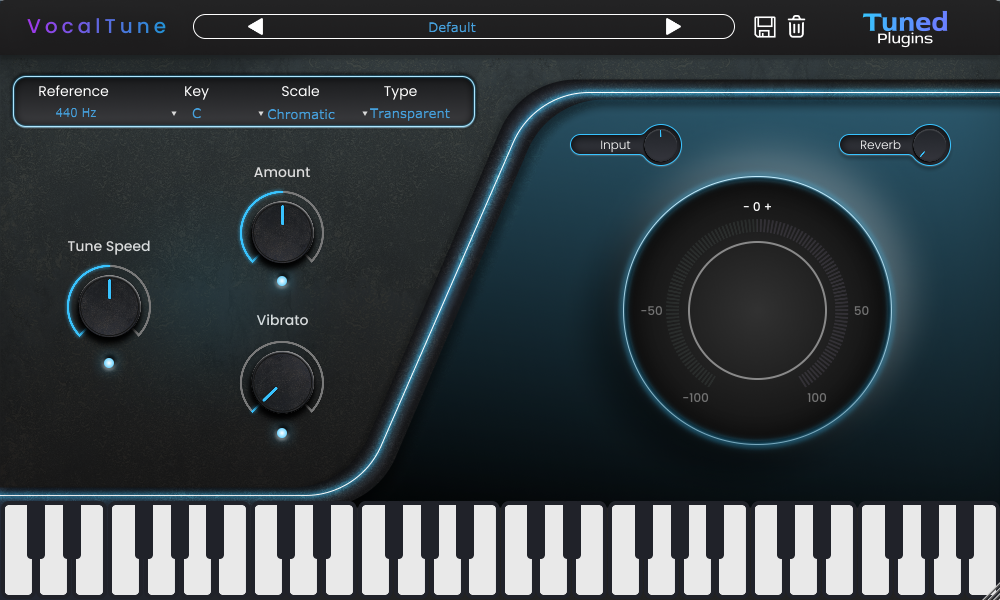
Task: Toggle the light below Amount knob
Action: tap(282, 282)
